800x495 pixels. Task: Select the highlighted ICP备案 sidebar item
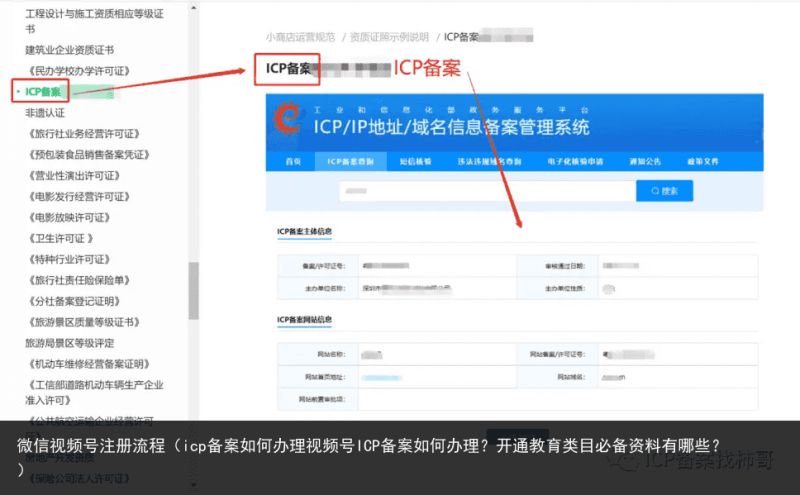pos(43,92)
